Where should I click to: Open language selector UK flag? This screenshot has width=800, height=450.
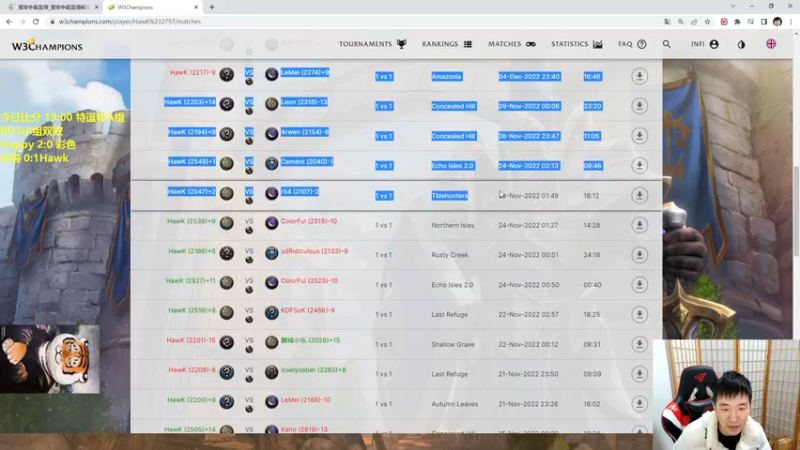pos(771,44)
